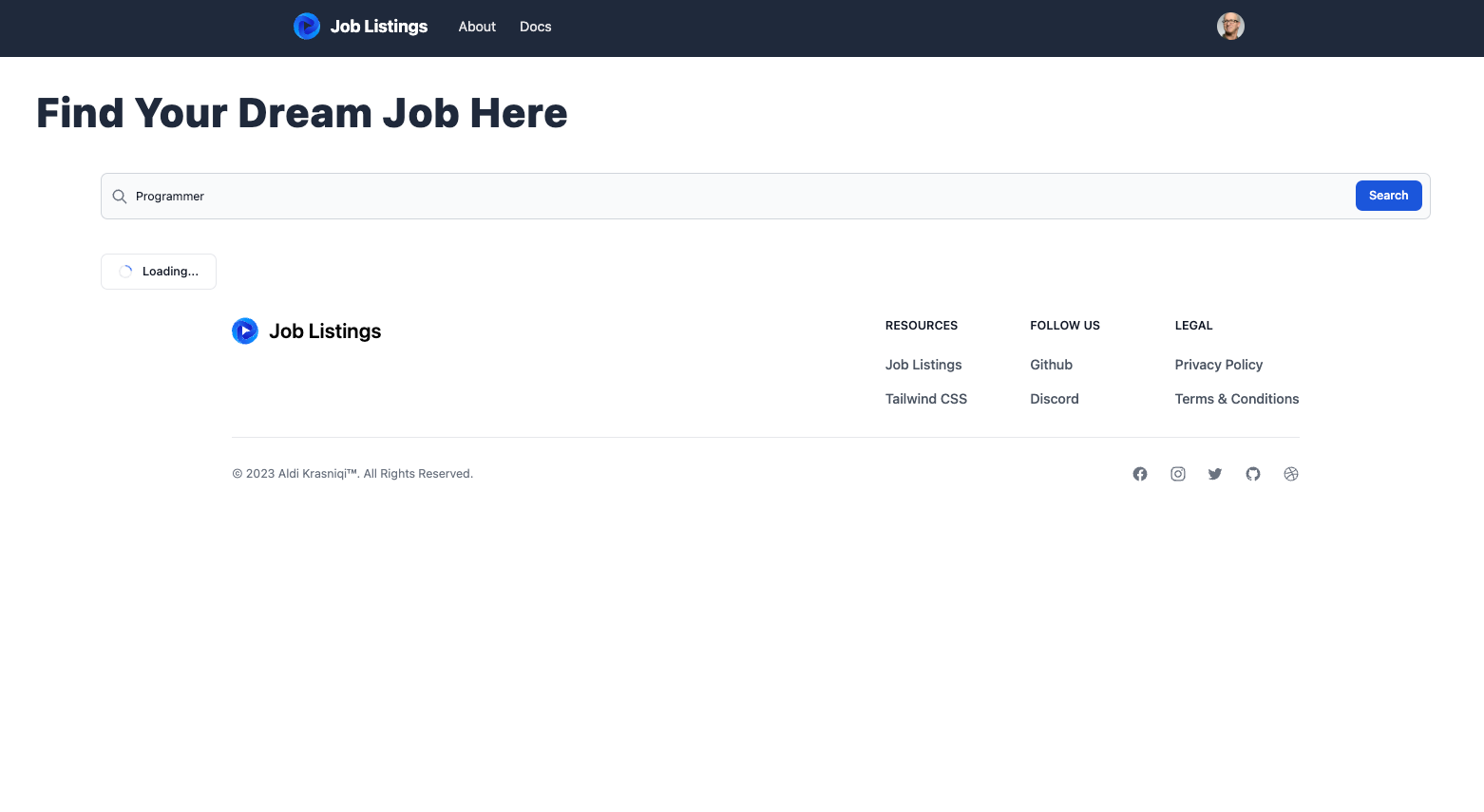Open the Github link under Follow Us
Viewport: 1484px width, 812px height.
(x=1051, y=364)
